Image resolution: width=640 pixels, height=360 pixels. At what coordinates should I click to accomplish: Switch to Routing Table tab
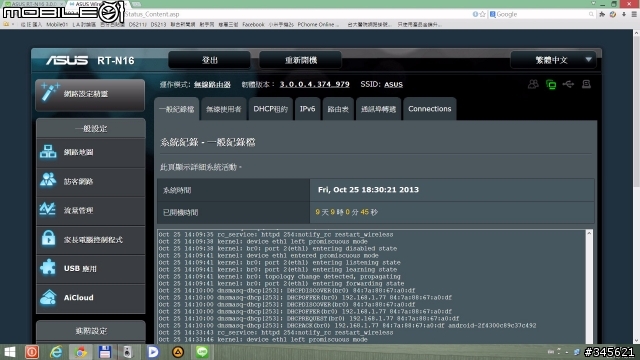(x=338, y=109)
